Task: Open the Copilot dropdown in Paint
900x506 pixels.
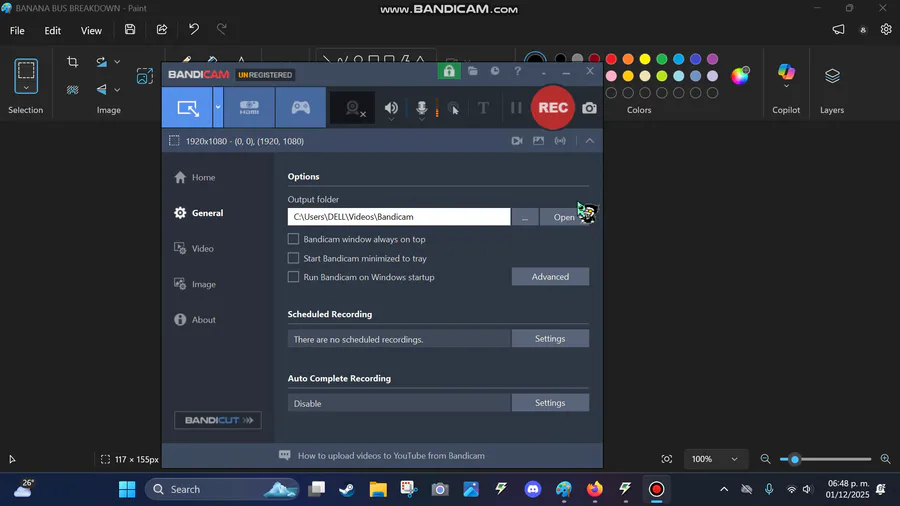Action: point(786,86)
